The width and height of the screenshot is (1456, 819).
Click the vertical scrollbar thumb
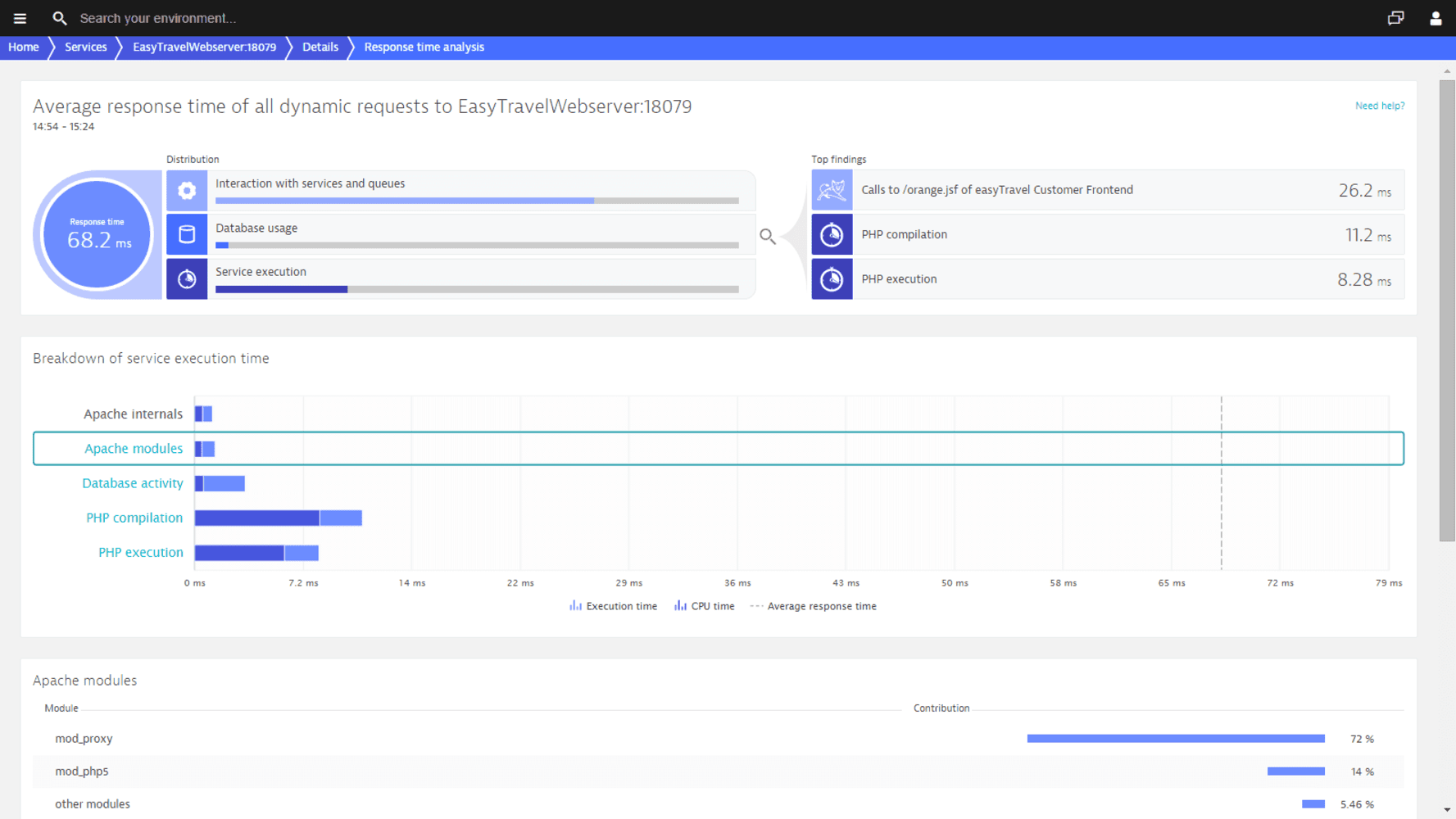coord(1447,311)
